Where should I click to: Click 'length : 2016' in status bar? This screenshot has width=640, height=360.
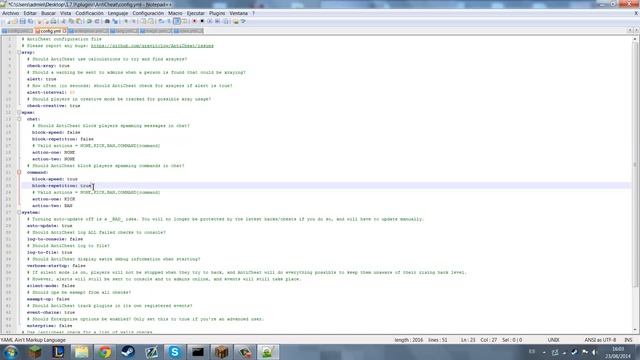point(409,340)
